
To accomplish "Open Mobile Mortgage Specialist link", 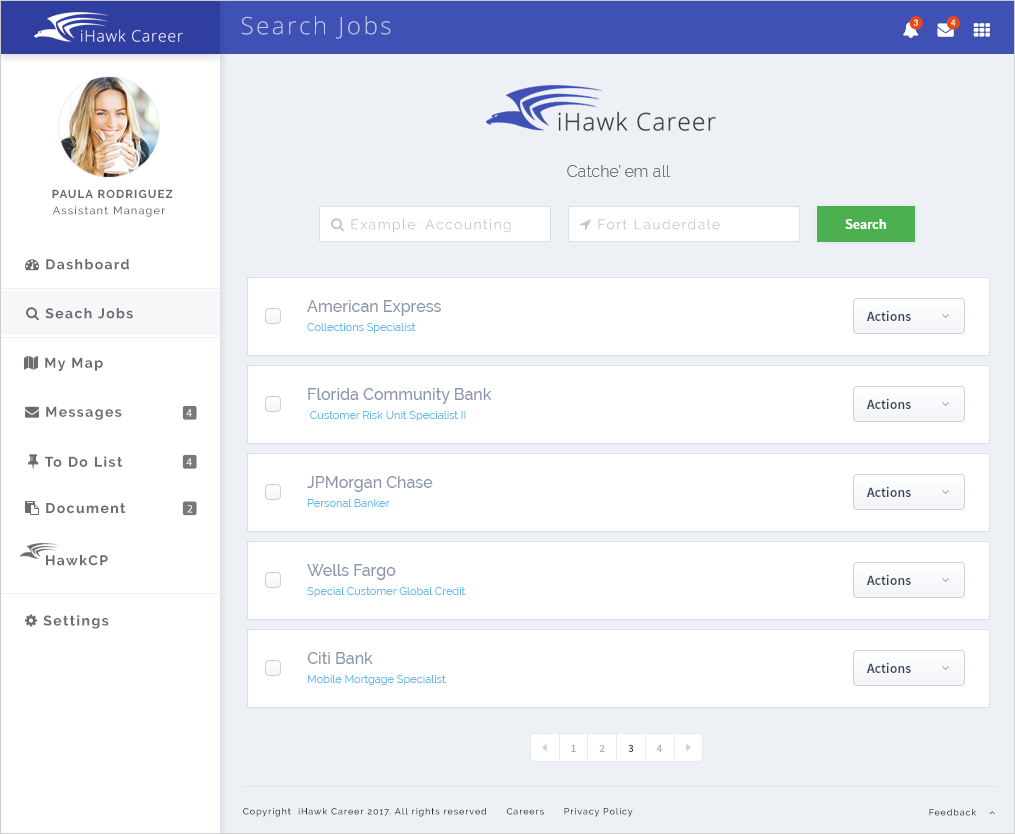I will (x=376, y=680).
